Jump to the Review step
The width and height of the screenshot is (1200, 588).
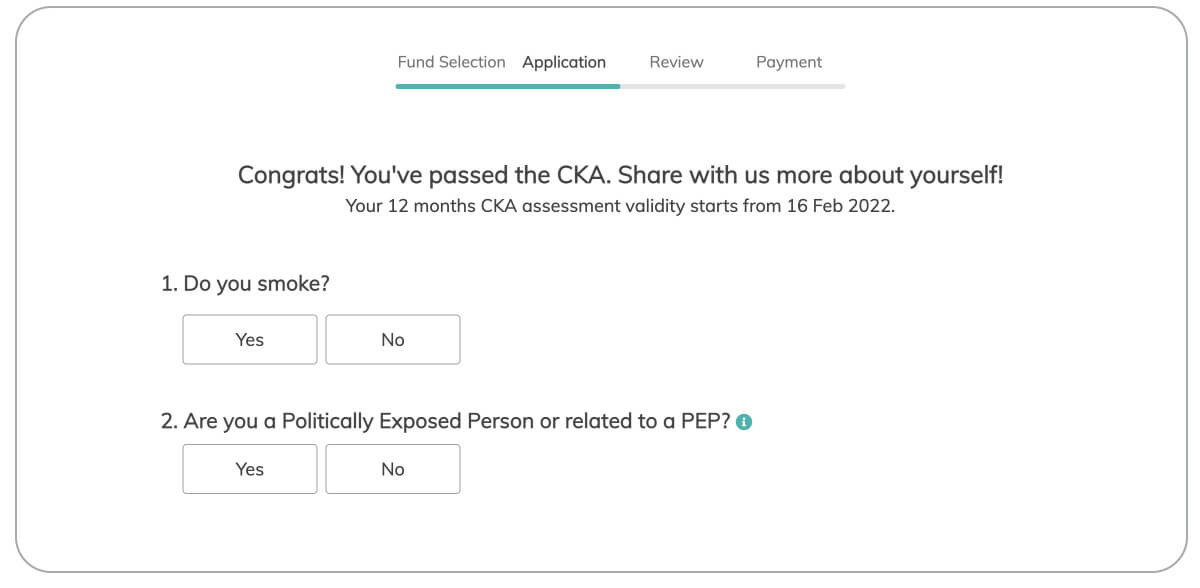[x=676, y=62]
